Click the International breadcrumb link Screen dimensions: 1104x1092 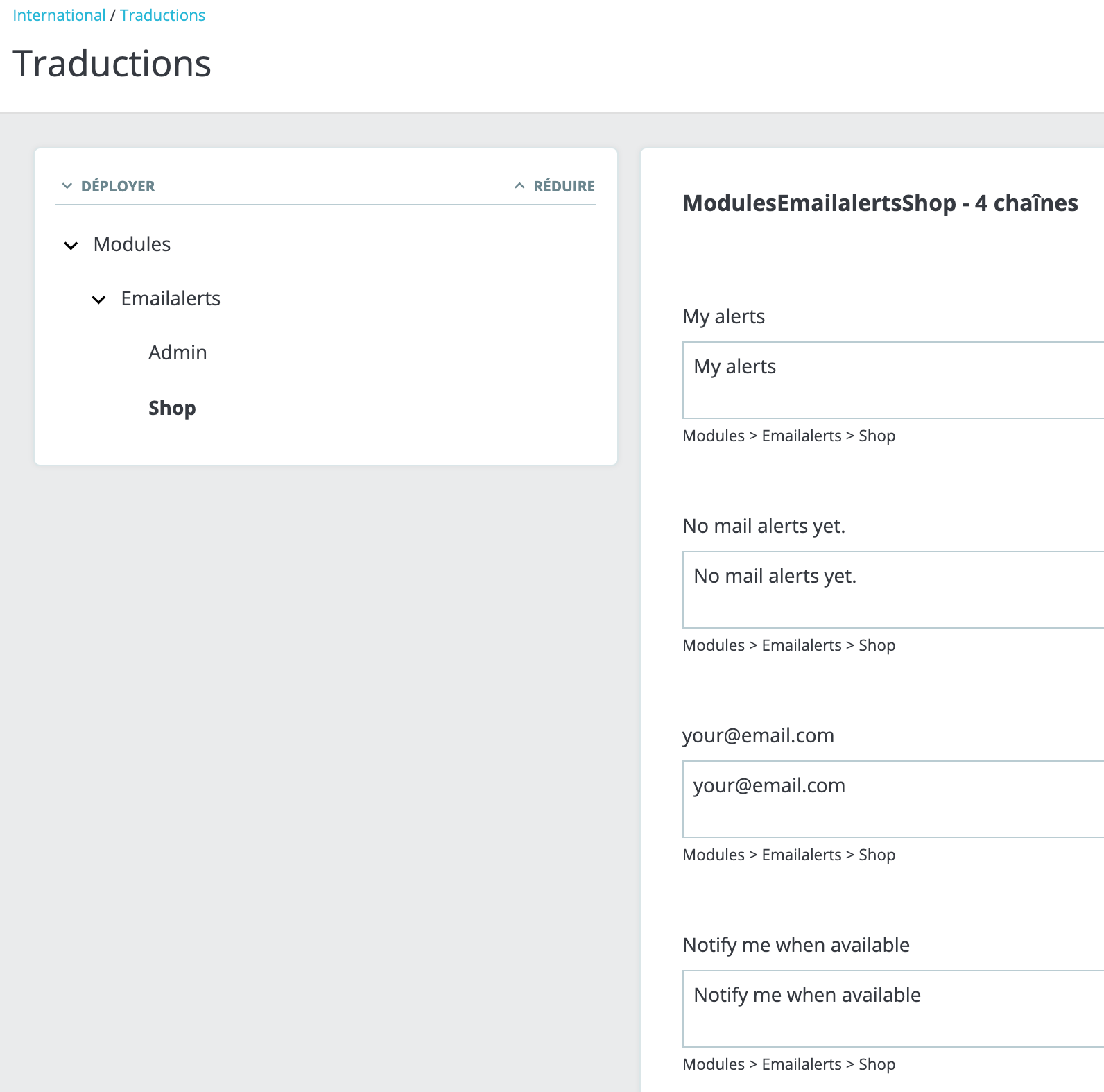59,15
